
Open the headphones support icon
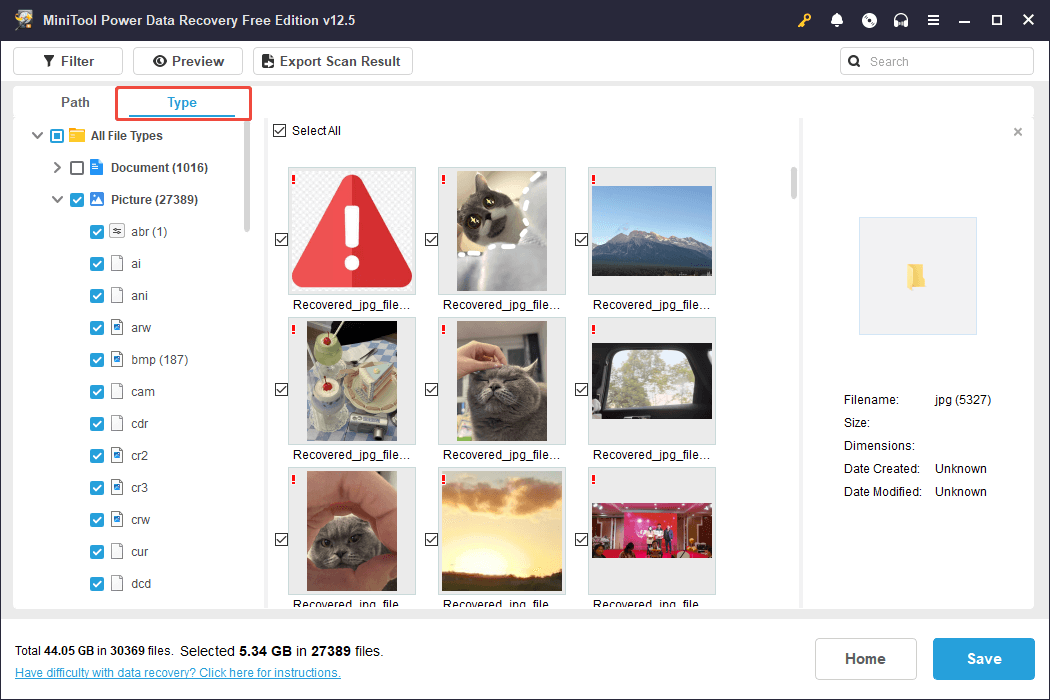pyautogui.click(x=901, y=20)
